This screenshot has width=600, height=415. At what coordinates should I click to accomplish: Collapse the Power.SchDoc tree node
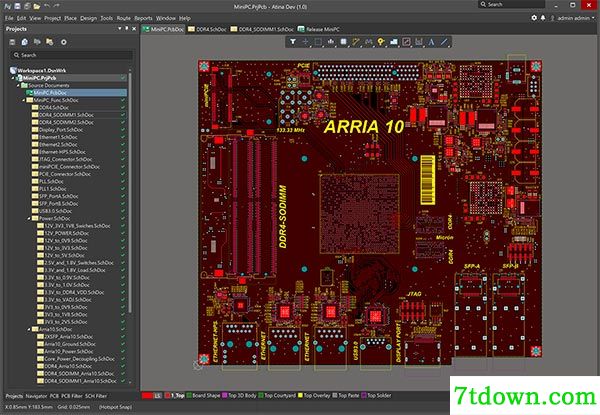29,218
